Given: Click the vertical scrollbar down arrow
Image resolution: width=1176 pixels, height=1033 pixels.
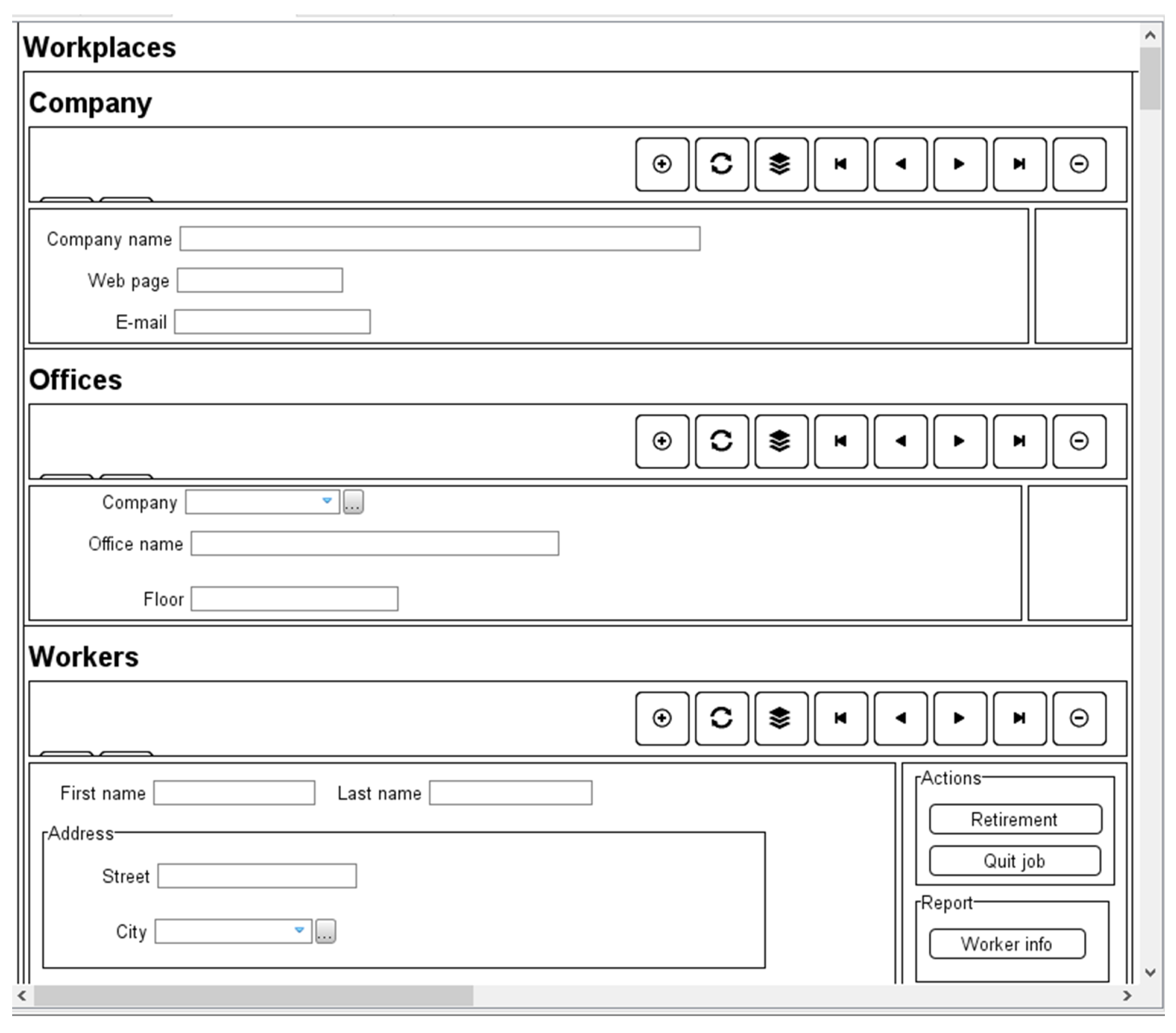Looking at the screenshot, I should (1150, 973).
